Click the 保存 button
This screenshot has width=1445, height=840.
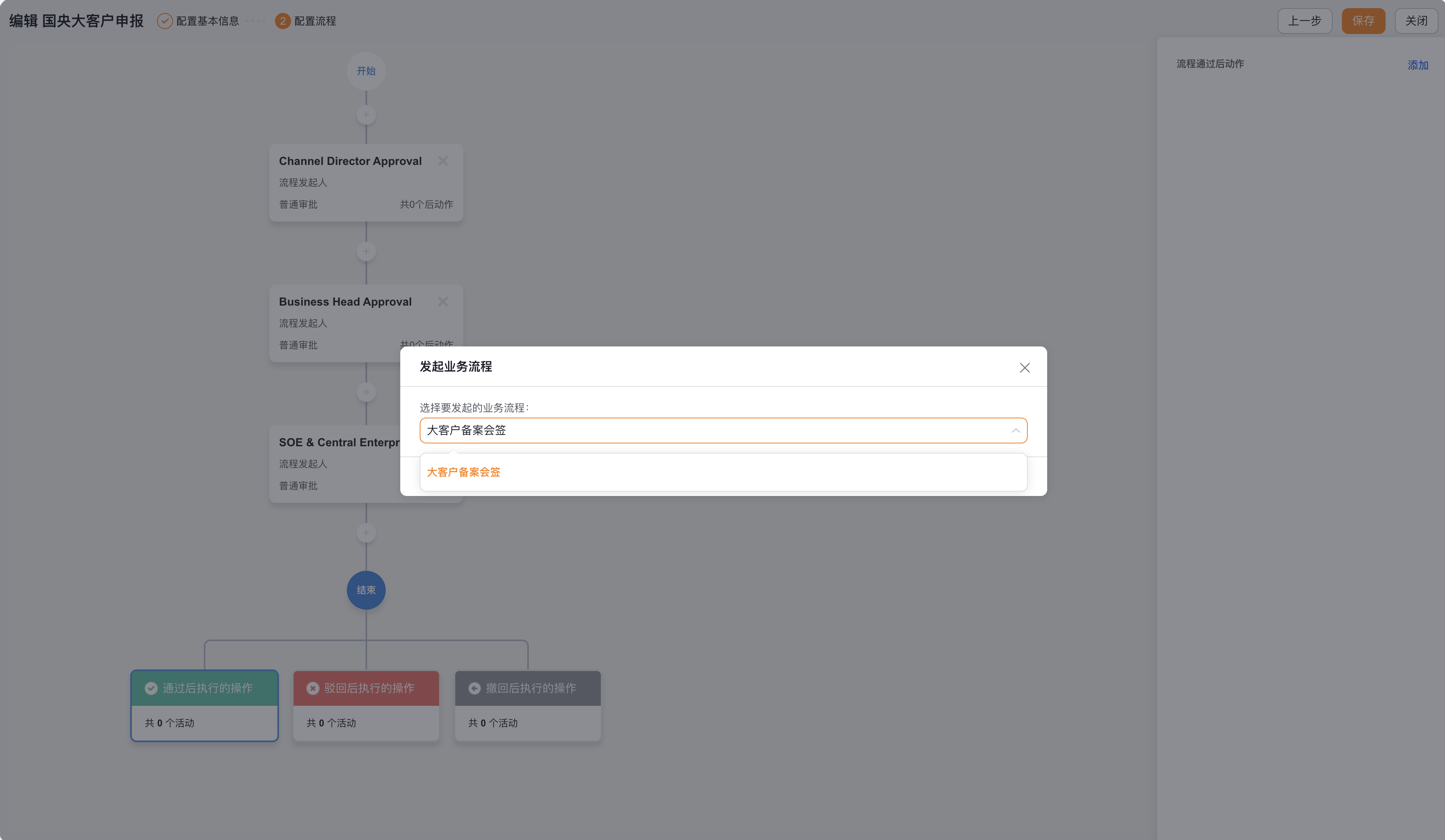tap(1363, 21)
